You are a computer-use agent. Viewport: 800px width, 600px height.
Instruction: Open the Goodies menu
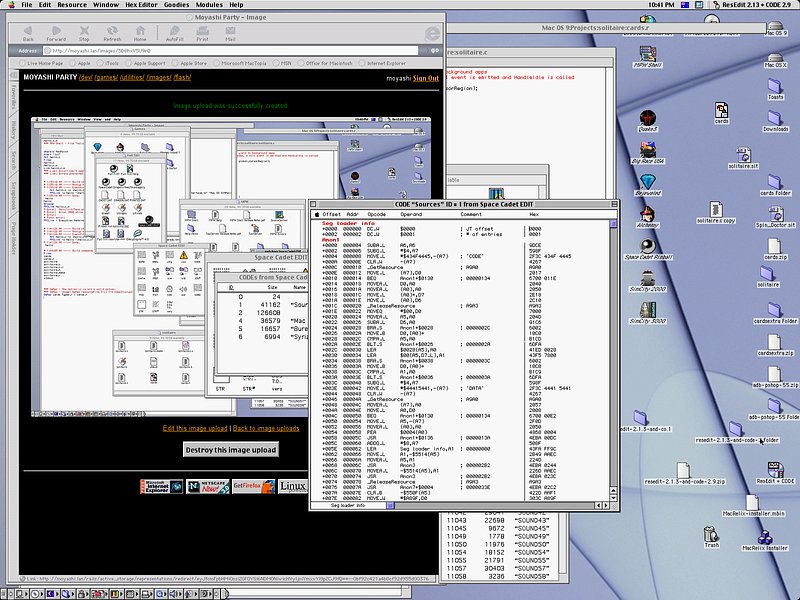(176, 5)
